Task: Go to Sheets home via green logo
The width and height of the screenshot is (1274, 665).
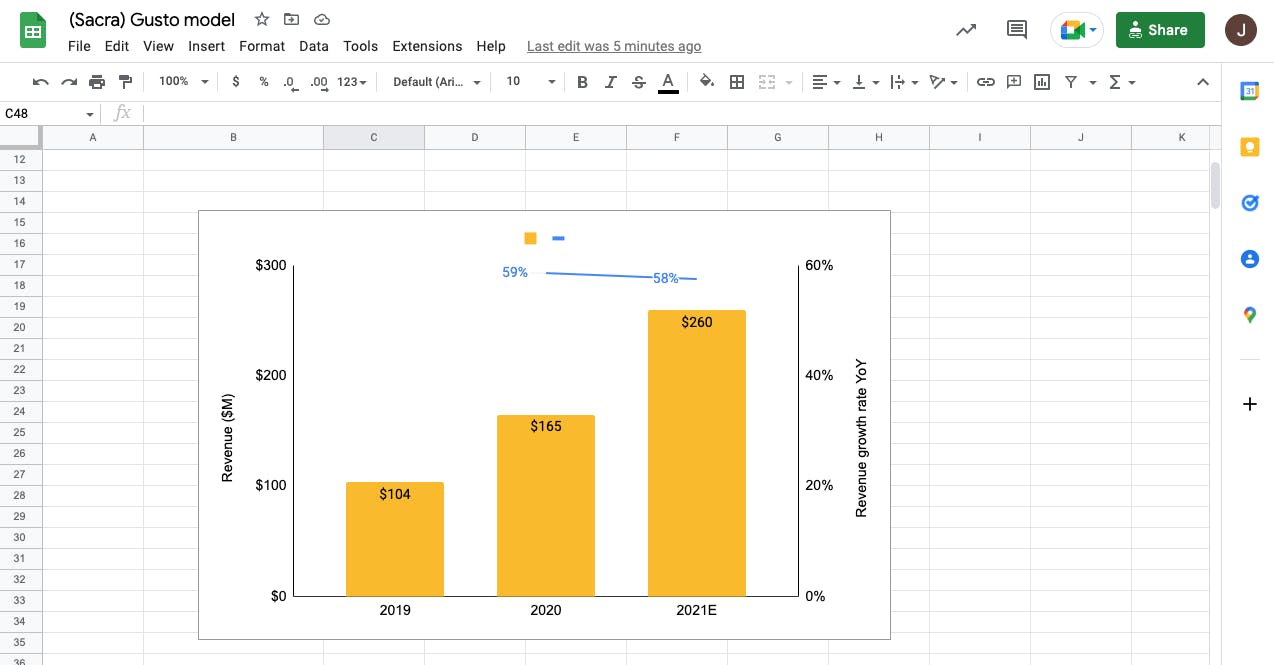Action: pyautogui.click(x=33, y=30)
